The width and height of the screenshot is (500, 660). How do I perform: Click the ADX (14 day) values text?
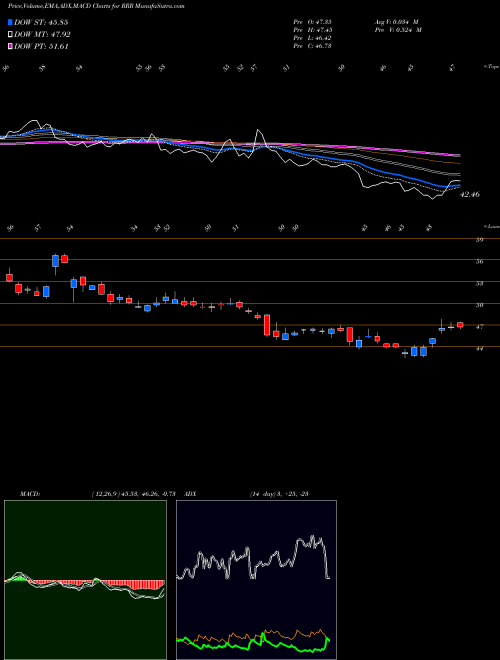[x=279, y=494]
